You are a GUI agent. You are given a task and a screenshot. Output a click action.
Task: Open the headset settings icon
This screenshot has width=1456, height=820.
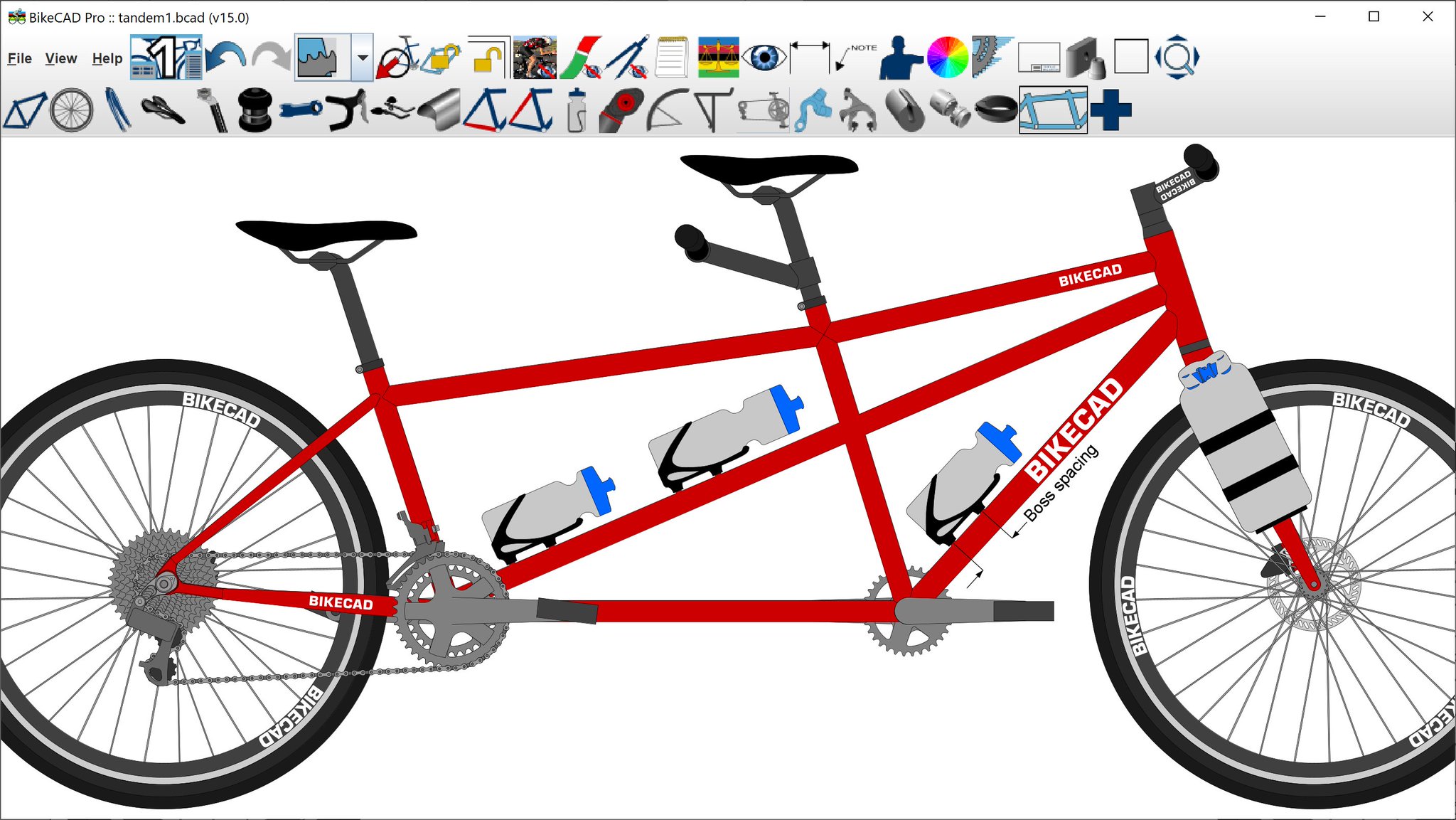(256, 110)
